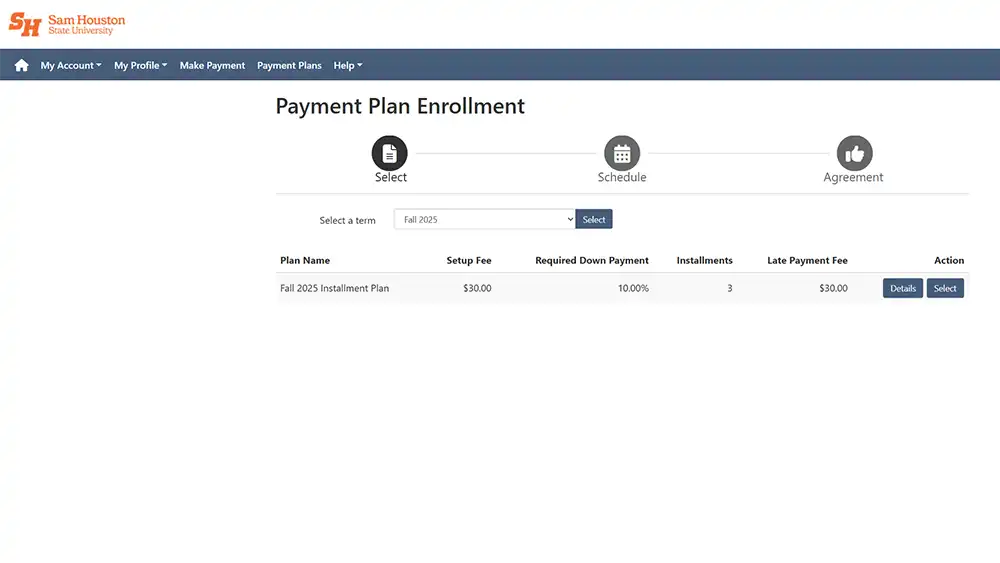
Task: Click the document icon for Select step
Action: pyautogui.click(x=390, y=154)
